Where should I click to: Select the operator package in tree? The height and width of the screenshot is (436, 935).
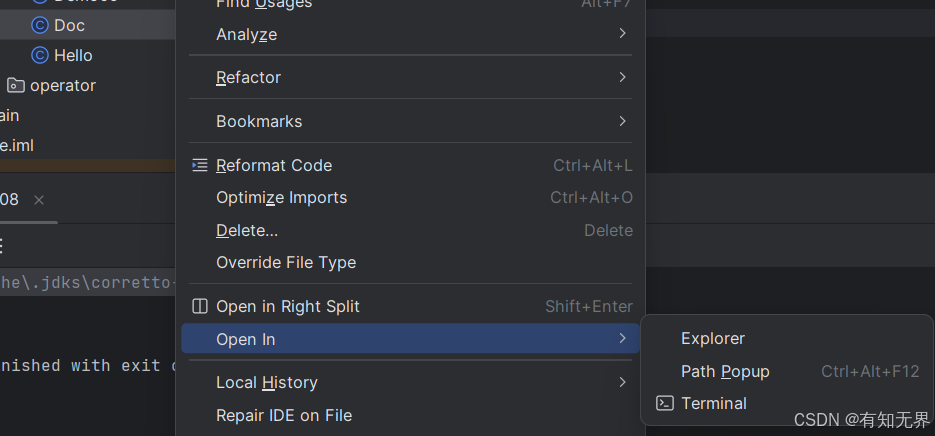[63, 85]
